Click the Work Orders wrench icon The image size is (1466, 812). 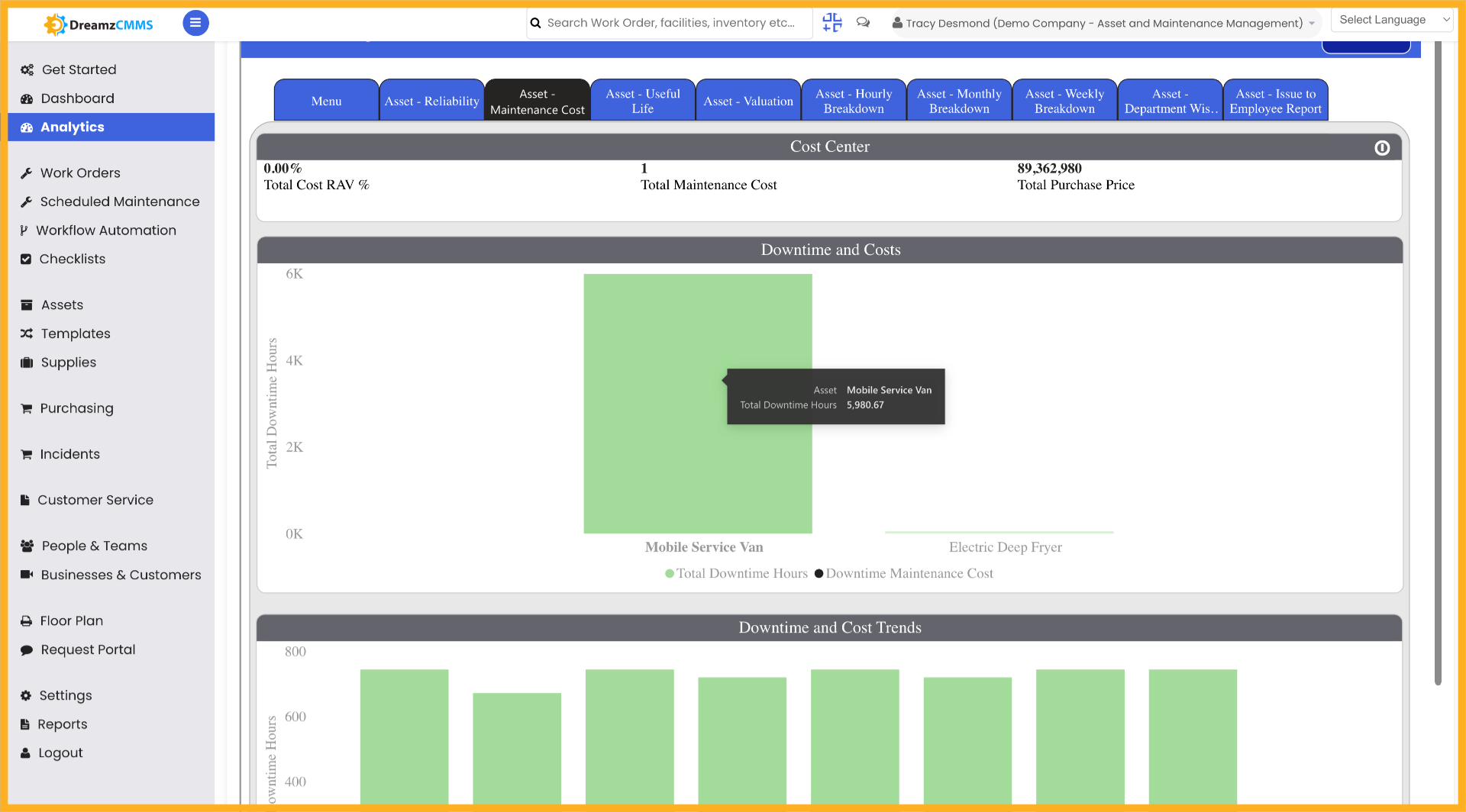pos(26,172)
